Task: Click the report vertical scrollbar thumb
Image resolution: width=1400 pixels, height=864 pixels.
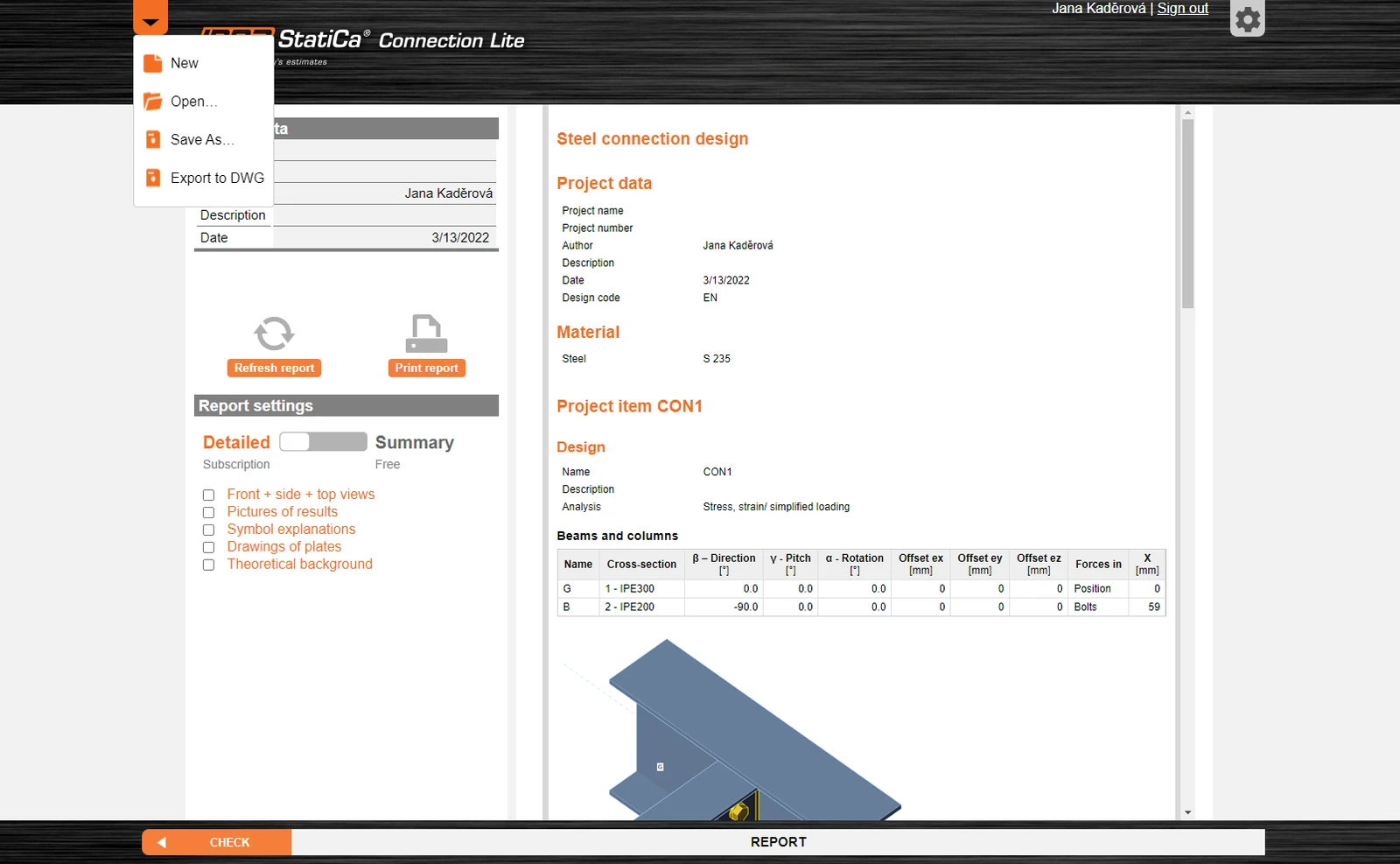Action: click(x=1187, y=214)
